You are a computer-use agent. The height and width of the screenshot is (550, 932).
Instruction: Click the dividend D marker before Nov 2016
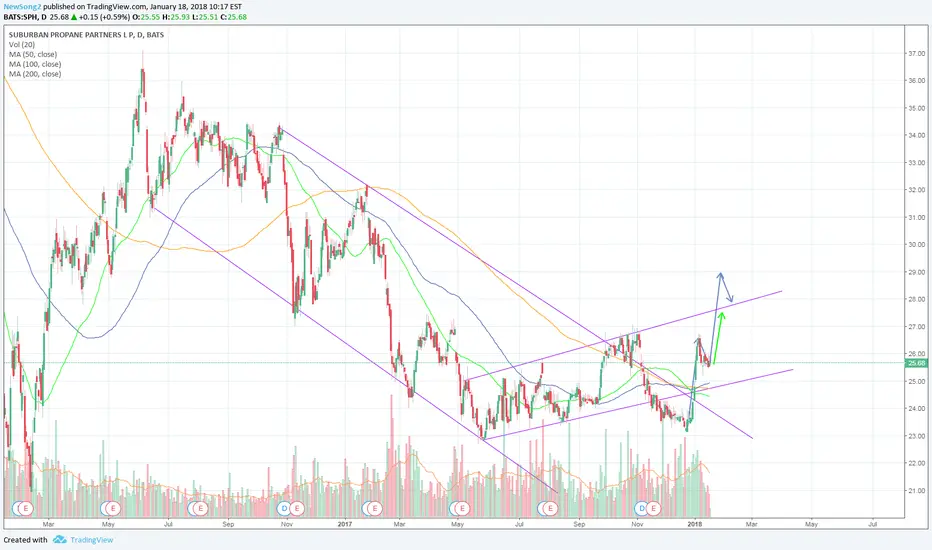(285, 508)
